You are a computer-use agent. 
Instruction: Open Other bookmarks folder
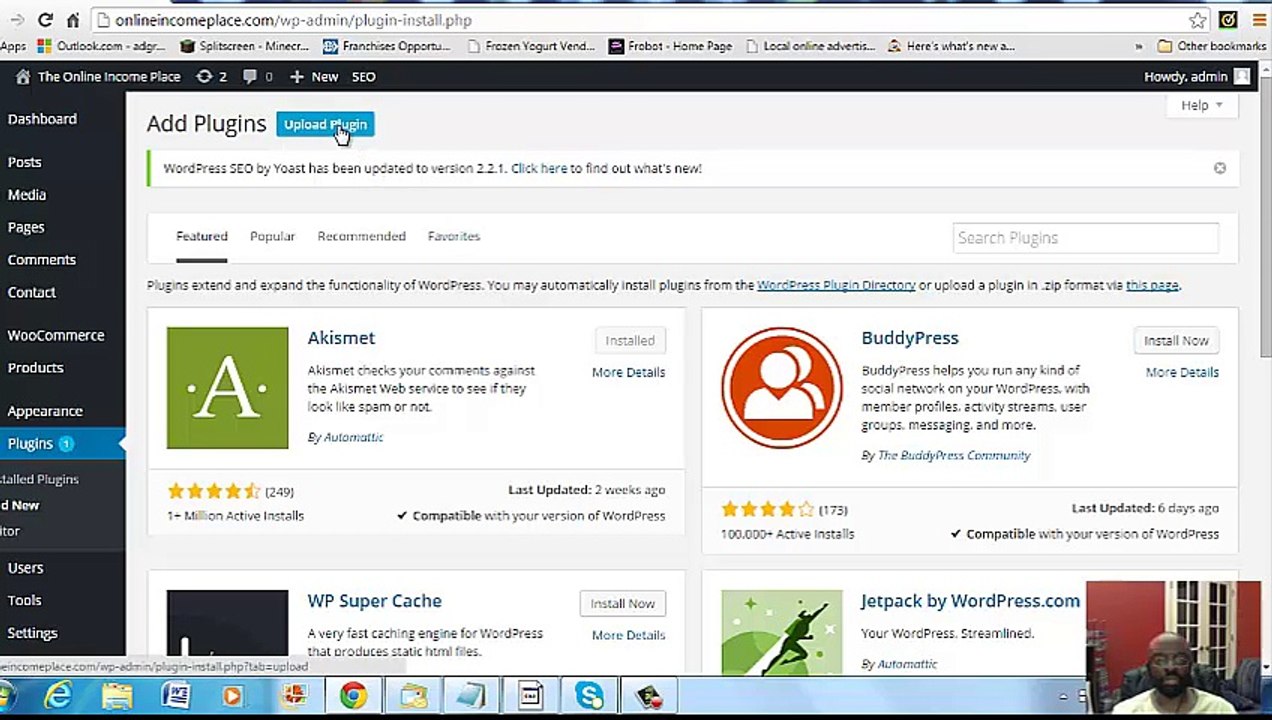1212,46
